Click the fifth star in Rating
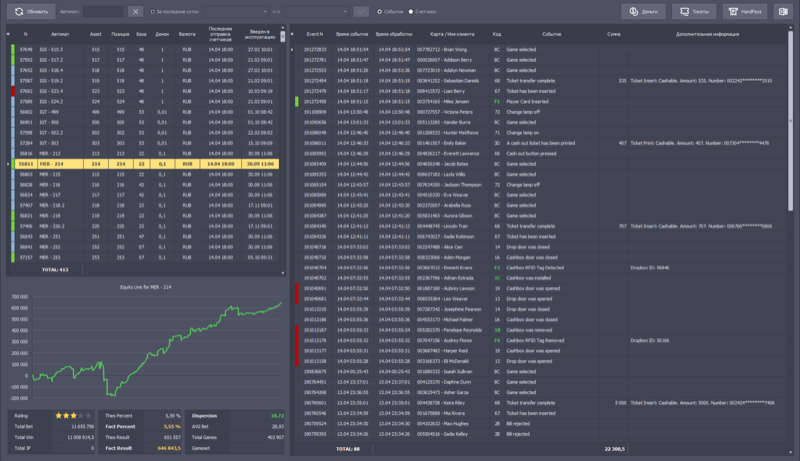This screenshot has width=800, height=461. coord(89,413)
